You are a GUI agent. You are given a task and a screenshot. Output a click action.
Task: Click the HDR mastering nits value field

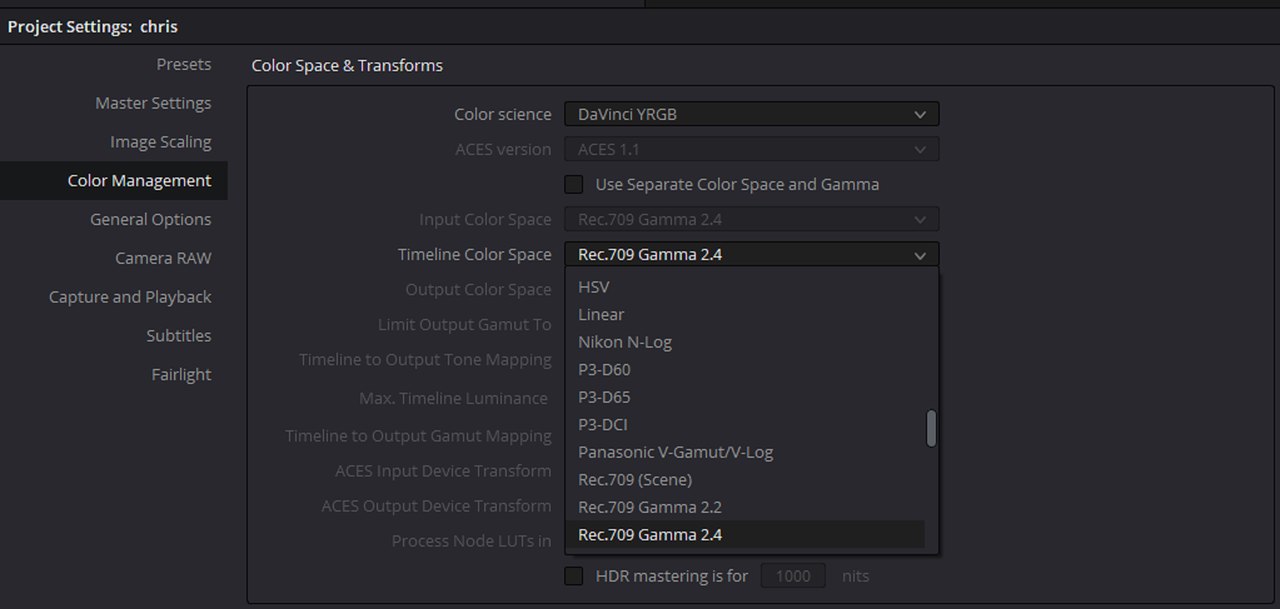point(794,576)
